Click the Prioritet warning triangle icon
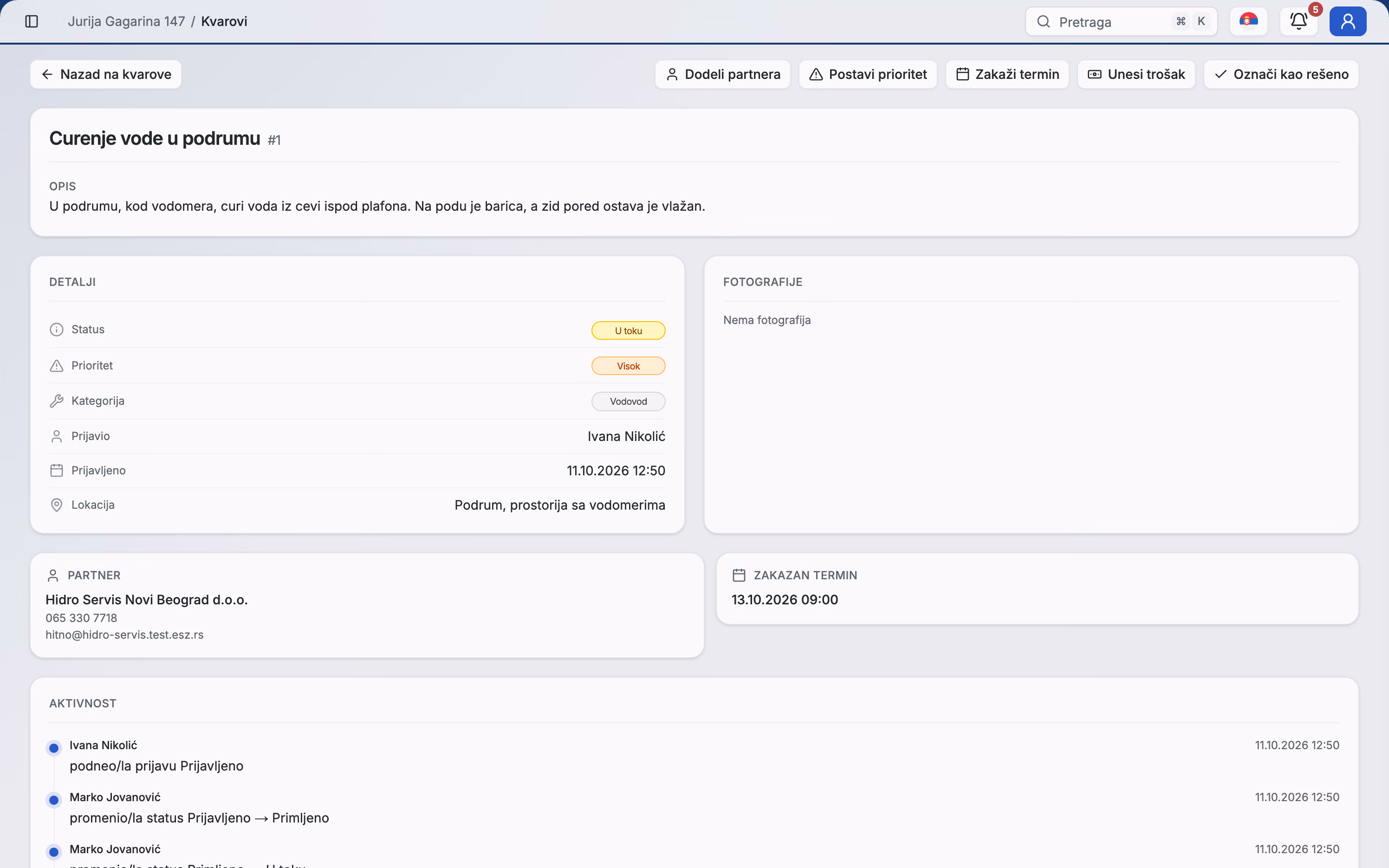The width and height of the screenshot is (1389, 868). pyautogui.click(x=56, y=366)
